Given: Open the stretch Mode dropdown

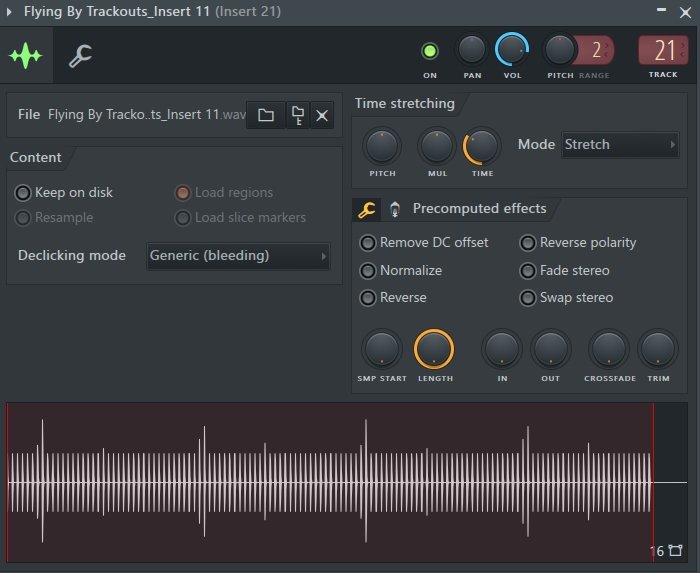Looking at the screenshot, I should 621,145.
